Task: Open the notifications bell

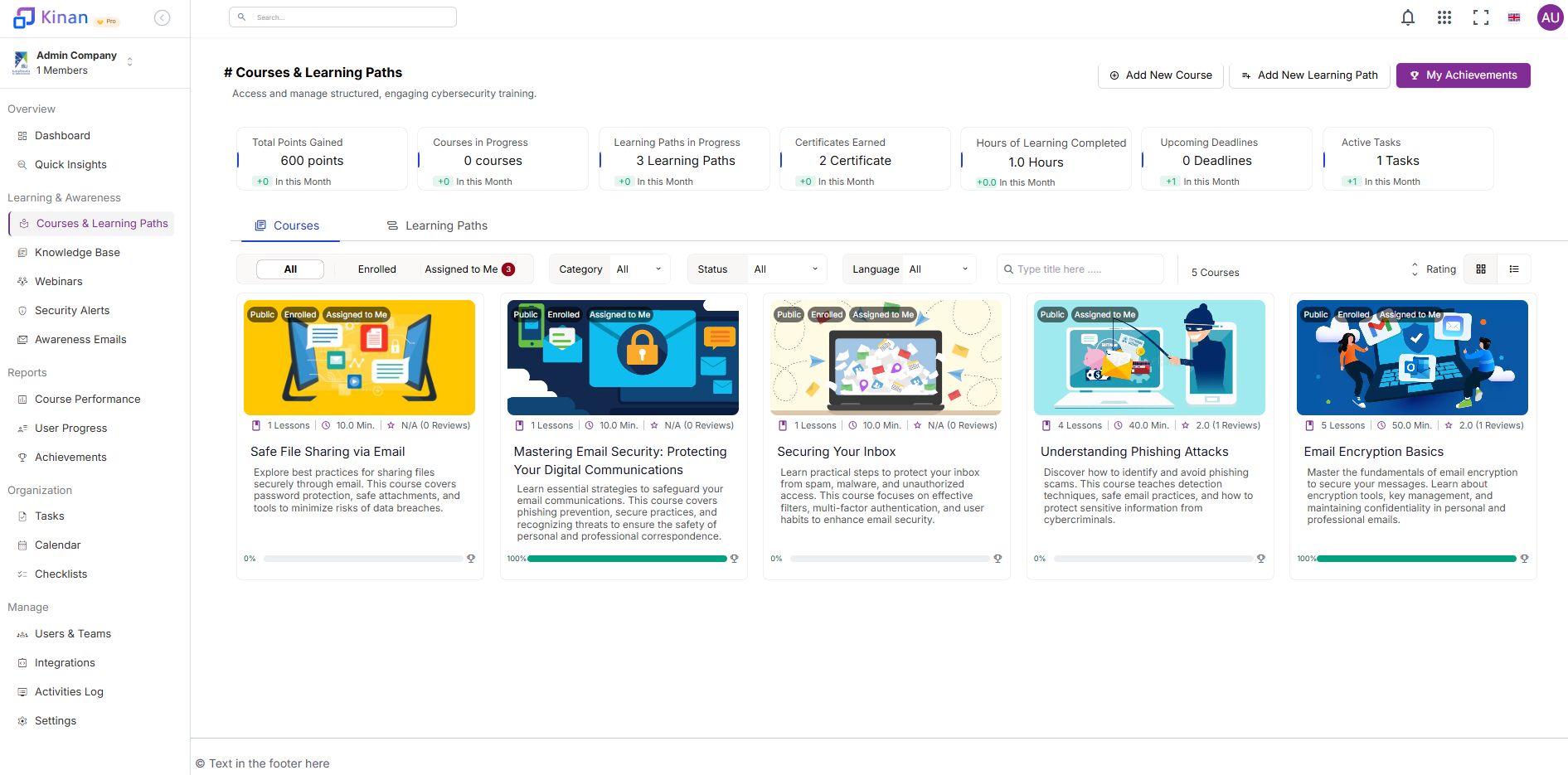Action: click(x=1408, y=17)
